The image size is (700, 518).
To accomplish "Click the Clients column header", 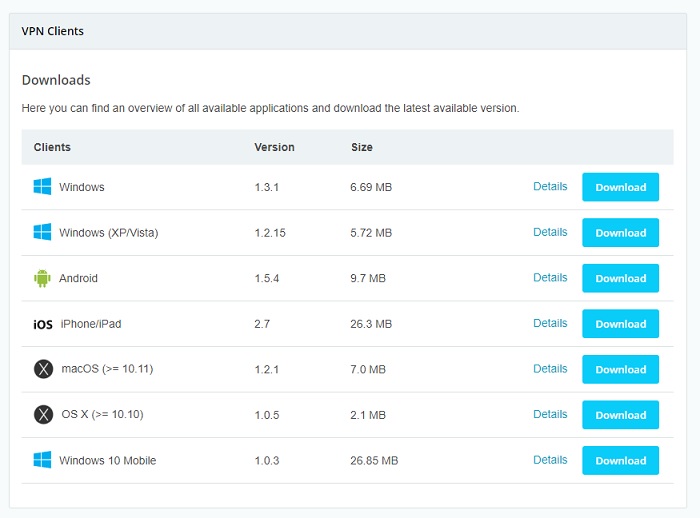I will point(52,147).
